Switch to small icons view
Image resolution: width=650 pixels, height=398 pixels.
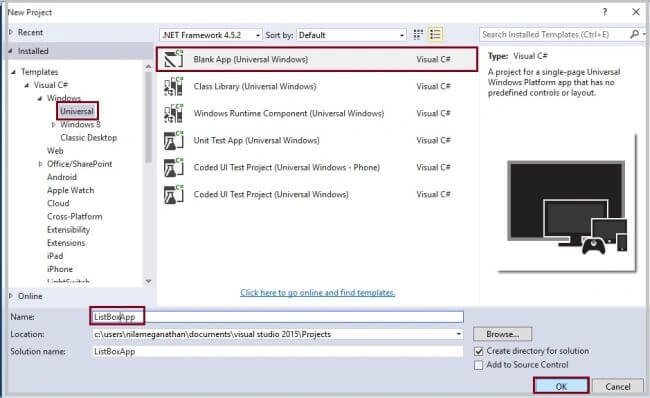418,34
